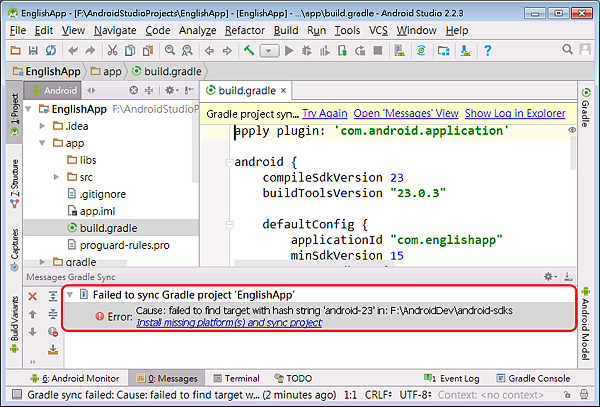Screen dimensions: 600x407
Task: Close the build.gradle editor tab
Action: pyautogui.click(x=283, y=91)
